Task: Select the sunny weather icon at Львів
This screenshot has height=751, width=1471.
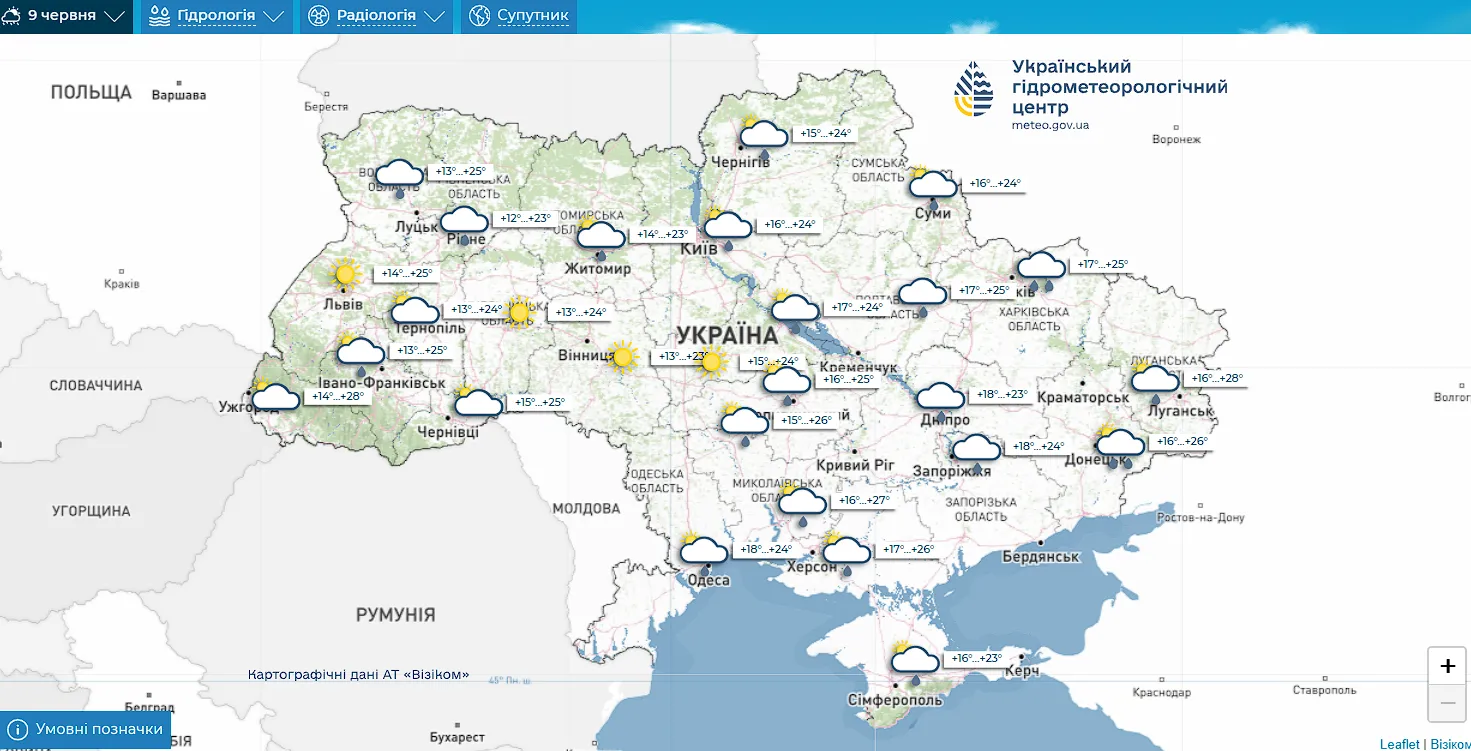Action: (x=345, y=273)
